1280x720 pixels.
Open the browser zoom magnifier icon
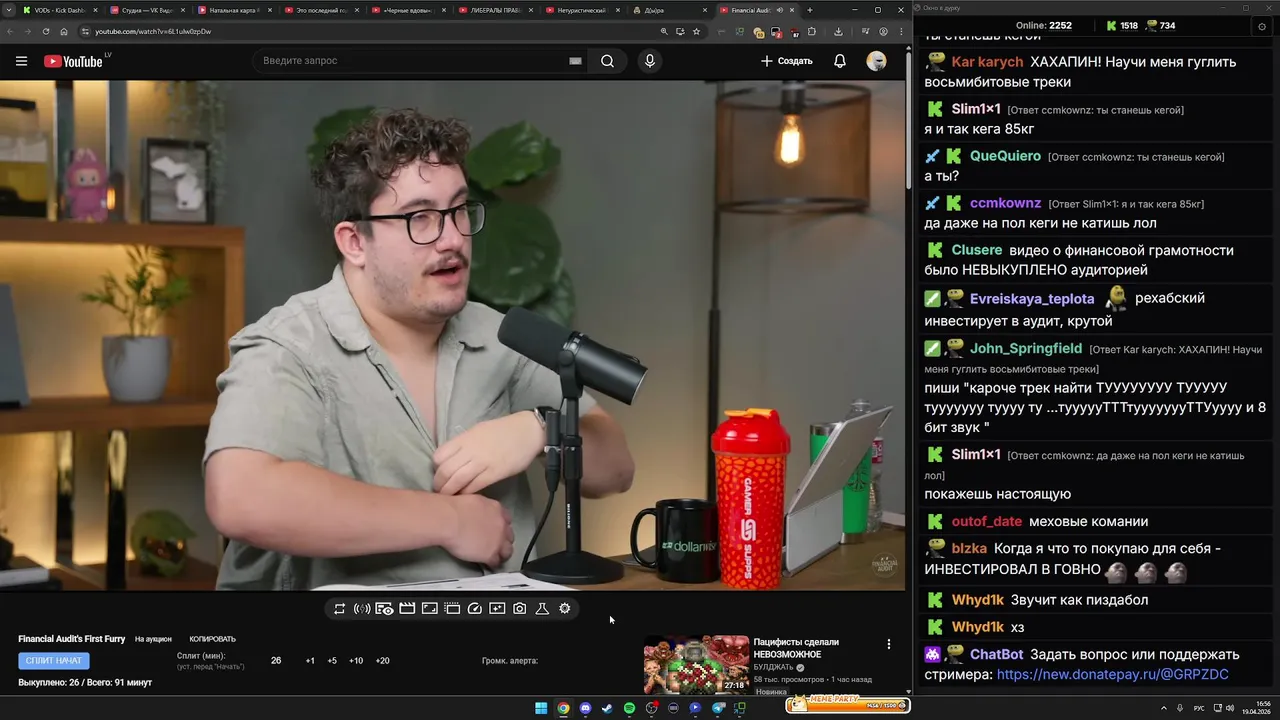664,31
